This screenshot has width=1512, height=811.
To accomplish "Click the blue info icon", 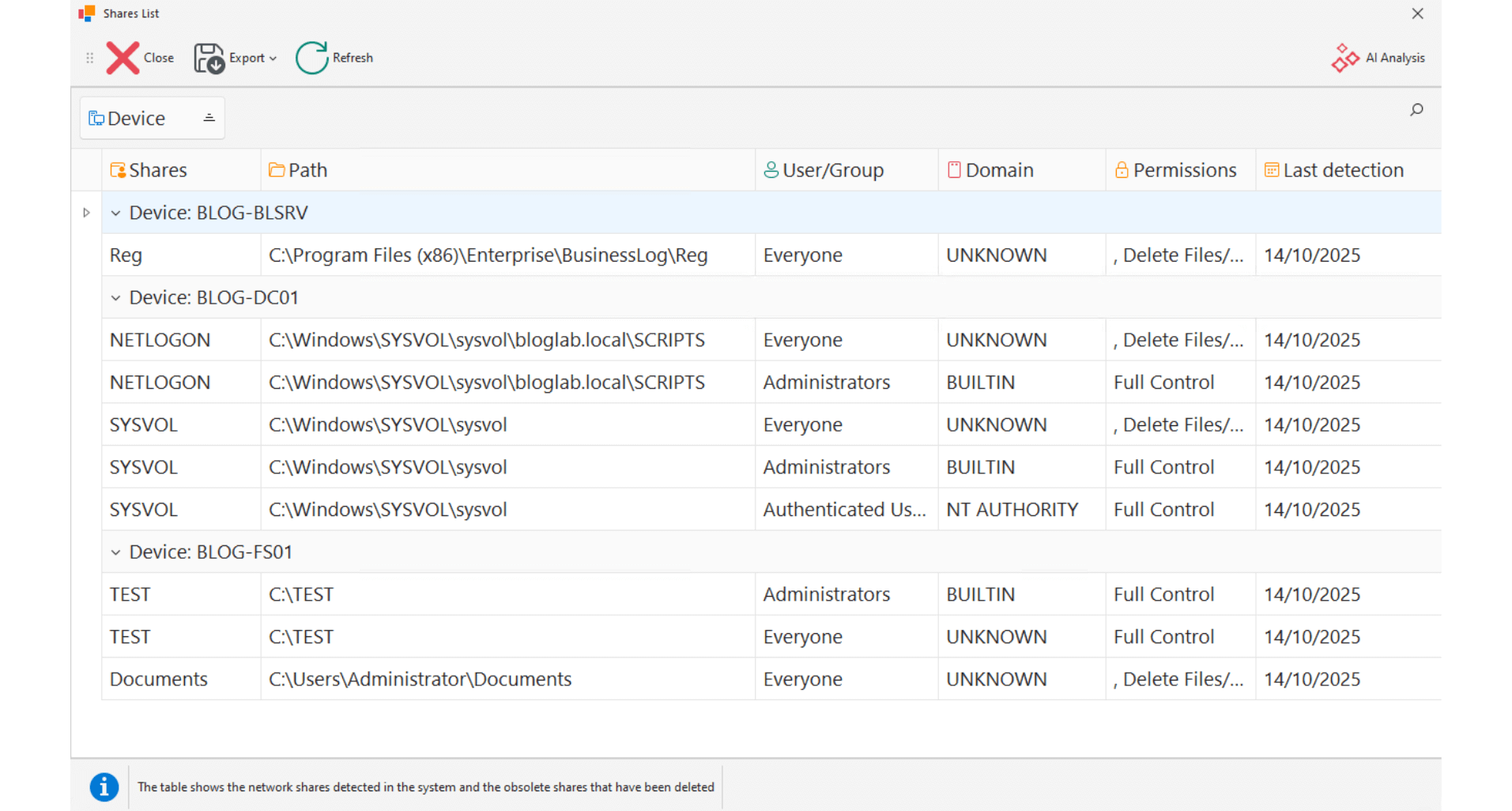I will pyautogui.click(x=104, y=786).
